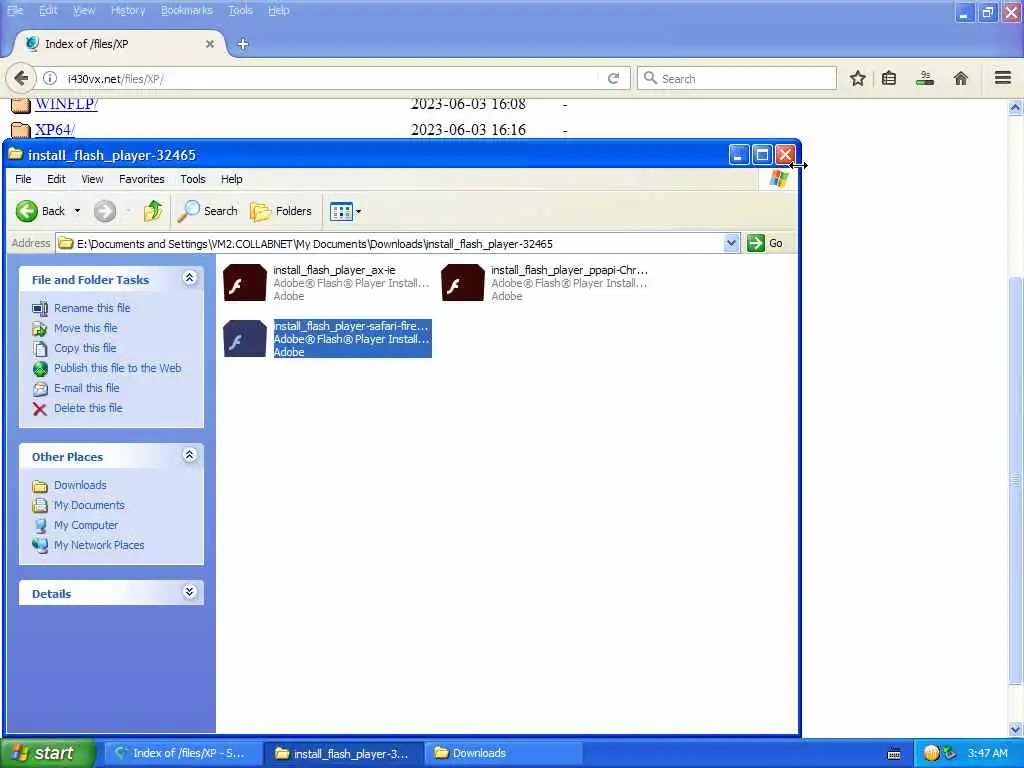Image resolution: width=1024 pixels, height=768 pixels.
Task: Click the Up folder toolbar icon
Action: click(x=153, y=211)
